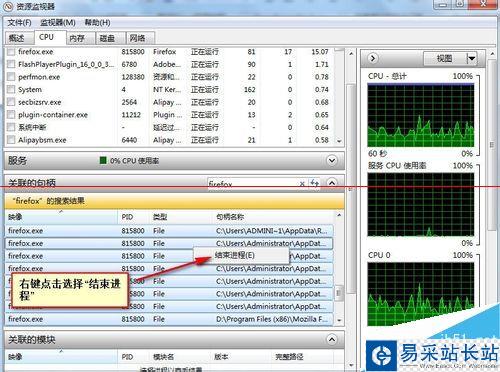
Task: Switch to the 磁盘 tab
Action: click(x=111, y=38)
